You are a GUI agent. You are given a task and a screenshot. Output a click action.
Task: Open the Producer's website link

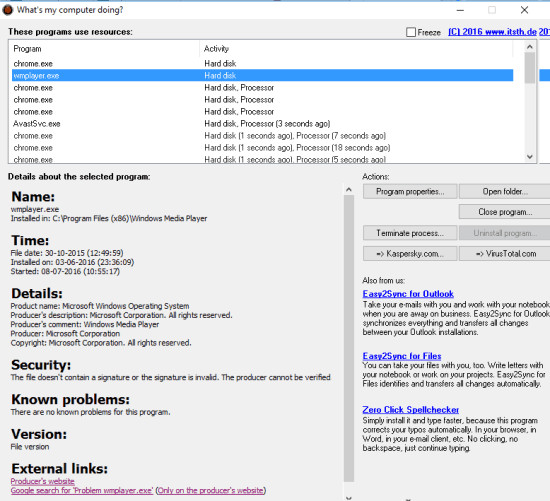tap(42, 481)
